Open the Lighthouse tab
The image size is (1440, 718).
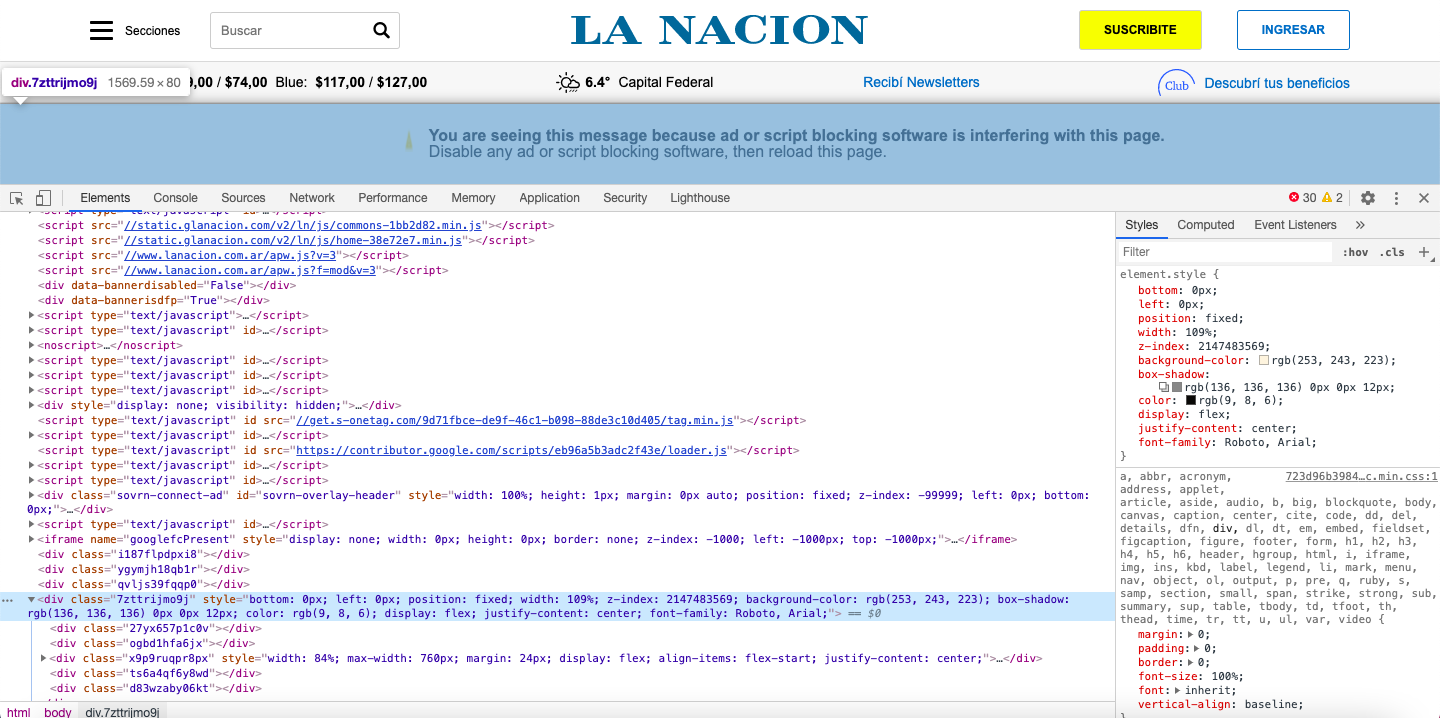(x=700, y=198)
